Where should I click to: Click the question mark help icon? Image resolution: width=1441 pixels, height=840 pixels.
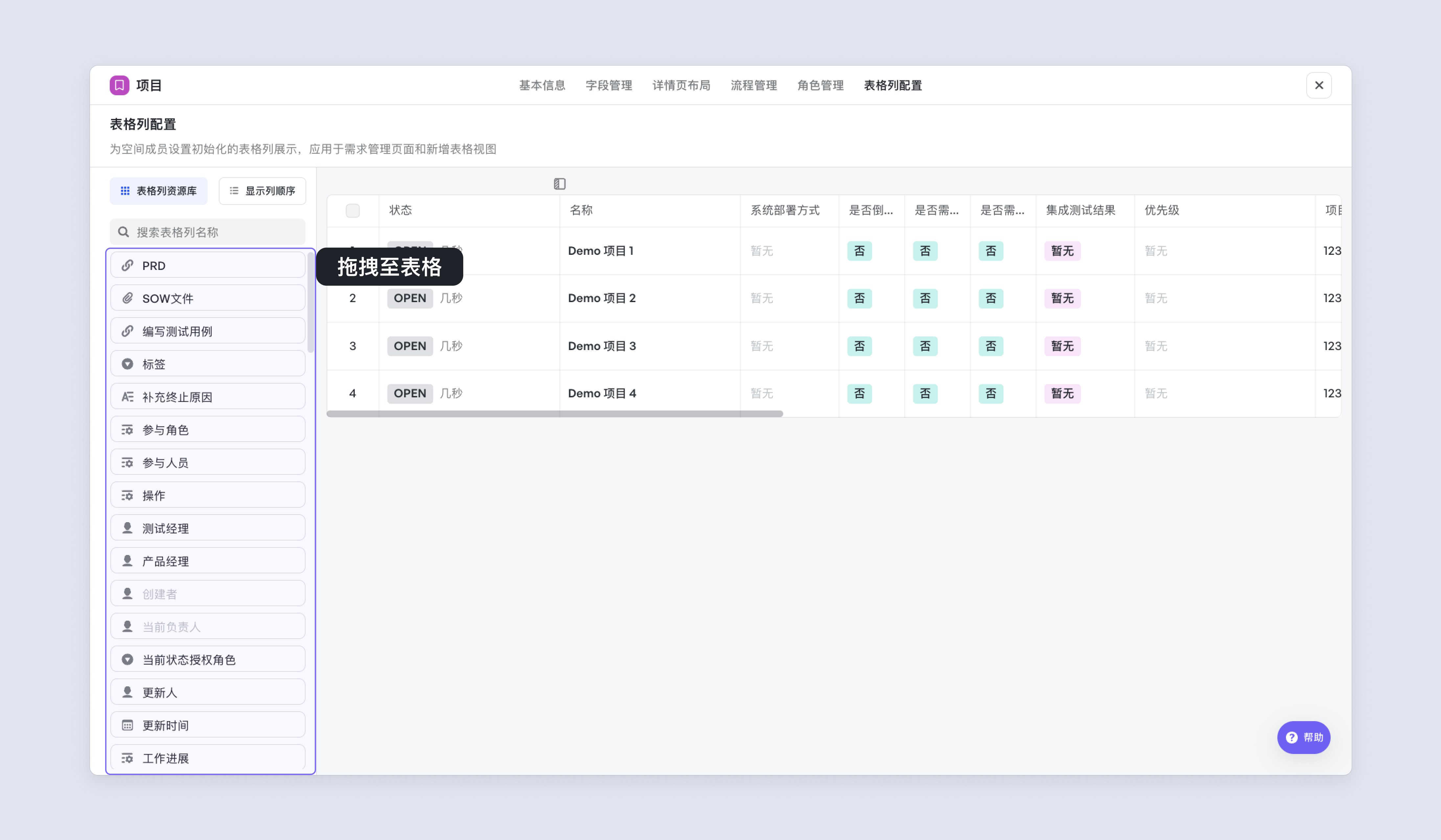(1291, 737)
